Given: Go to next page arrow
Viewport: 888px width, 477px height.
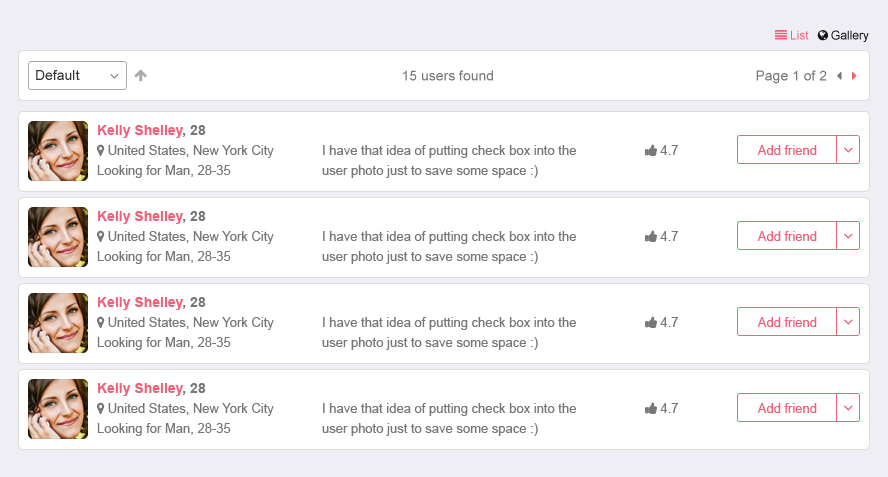Looking at the screenshot, I should pyautogui.click(x=854, y=76).
